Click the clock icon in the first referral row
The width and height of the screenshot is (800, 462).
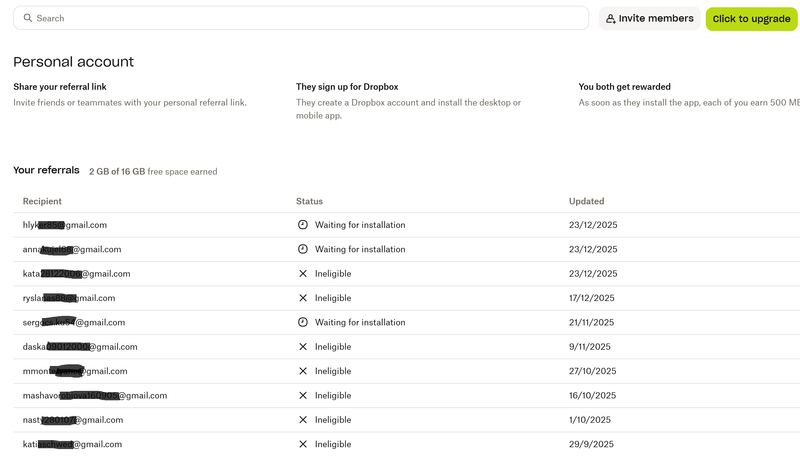pos(303,225)
